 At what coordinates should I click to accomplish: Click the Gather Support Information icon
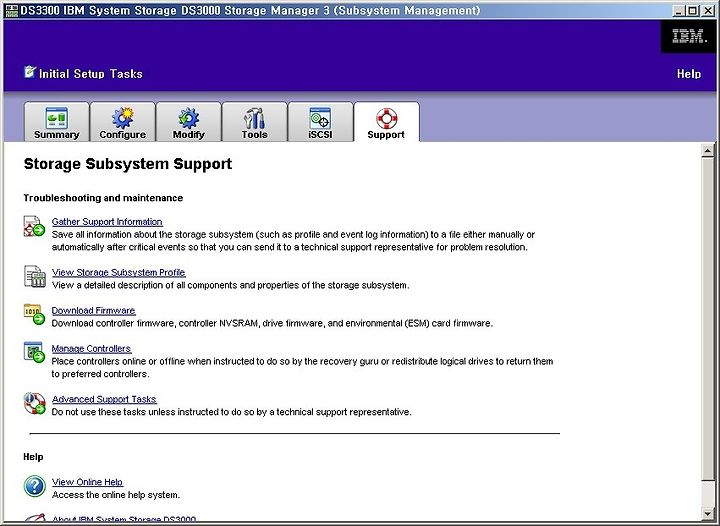[34, 226]
